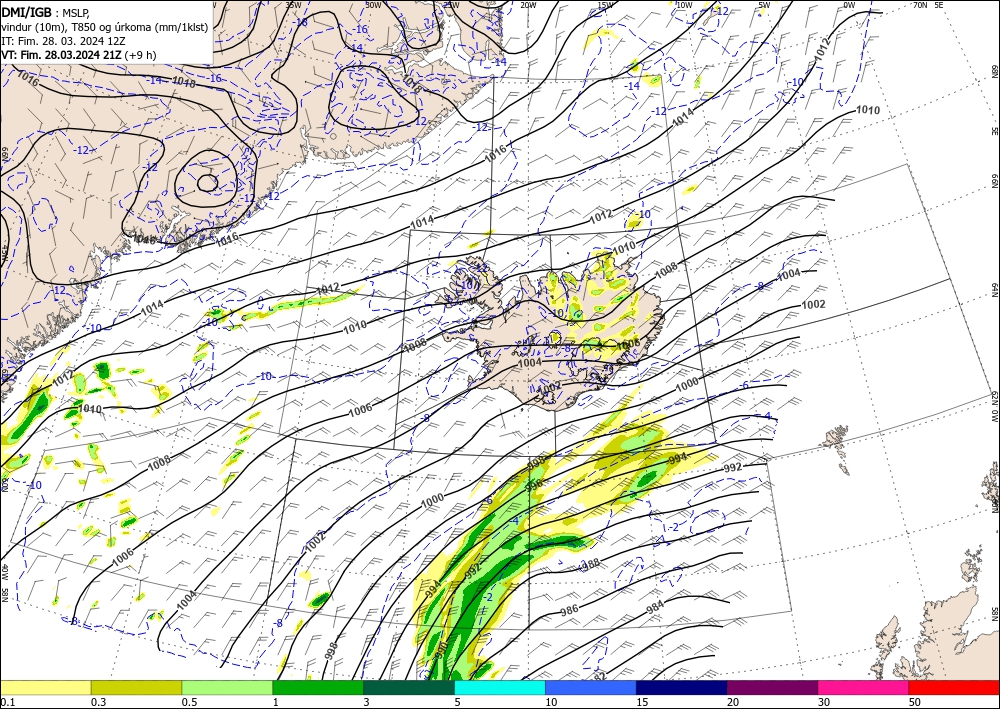Click the '0W' longitude label at top
Viewport: 1000px width, 709px height.
coord(849,5)
